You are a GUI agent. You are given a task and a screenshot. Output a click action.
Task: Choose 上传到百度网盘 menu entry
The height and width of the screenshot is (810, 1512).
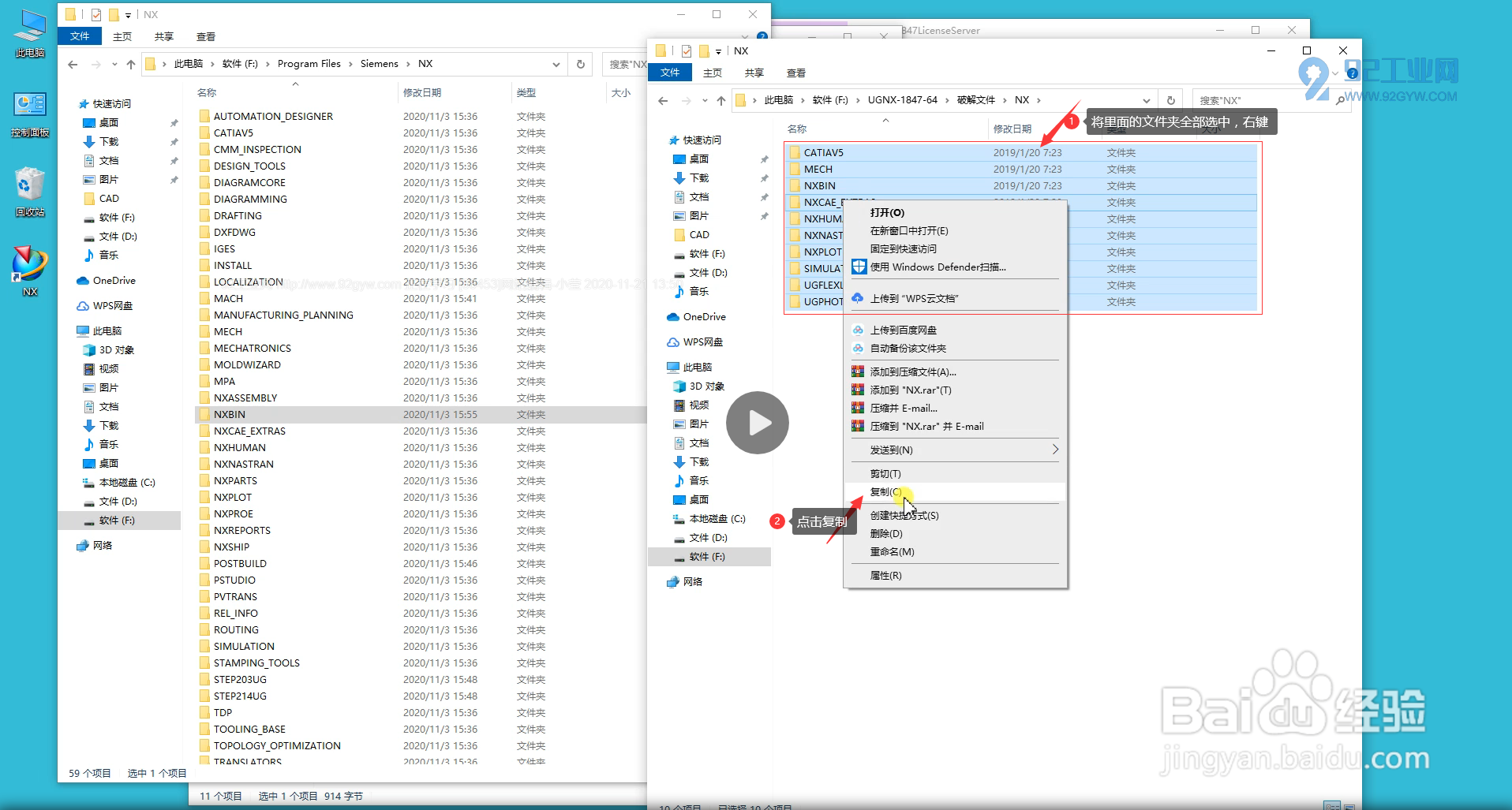tap(955, 330)
